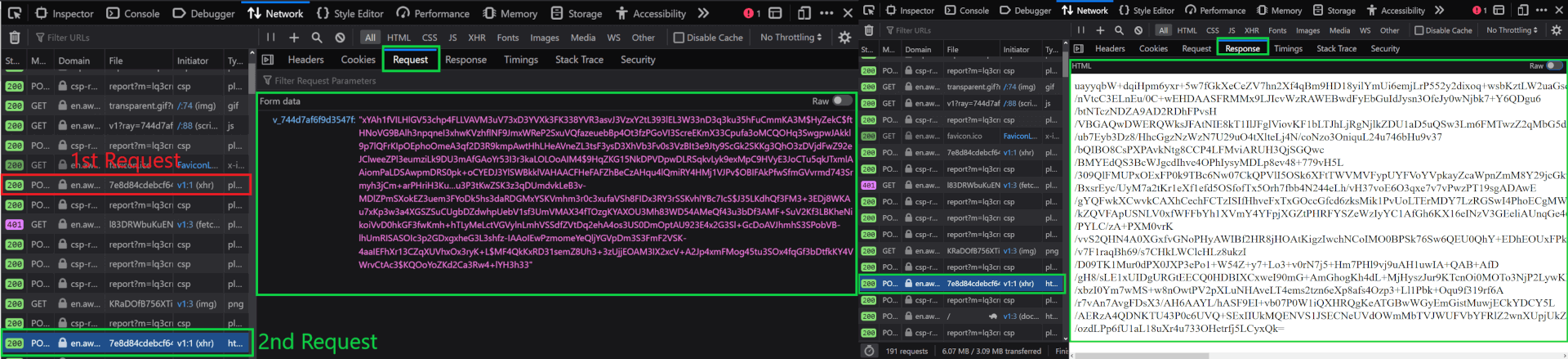Image resolution: width=1568 pixels, height=359 pixels.
Task: Click network settings gear in right DevTools
Action: (x=1557, y=30)
